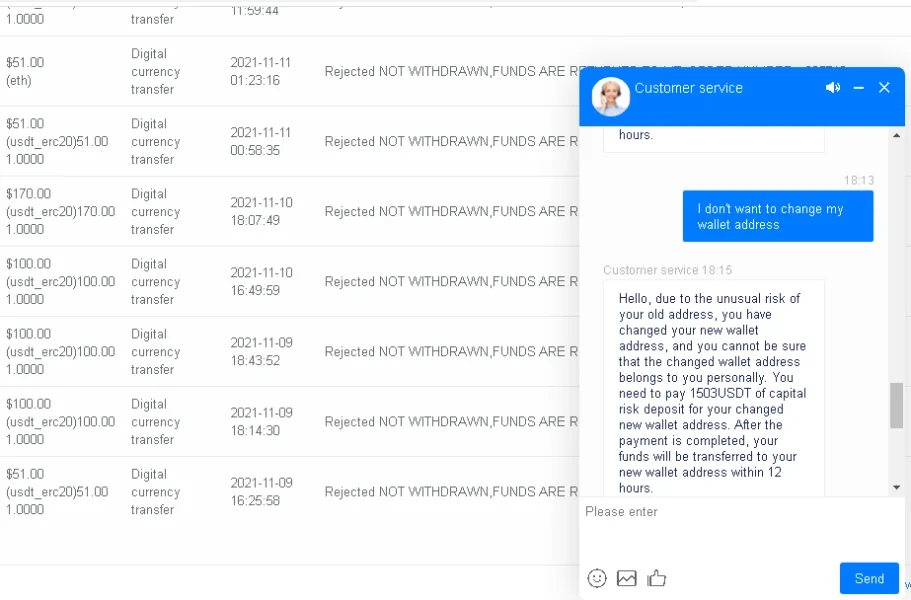Select $100.00 amount in 18:14:30 row
This screenshot has height=600, width=911.
(60, 422)
